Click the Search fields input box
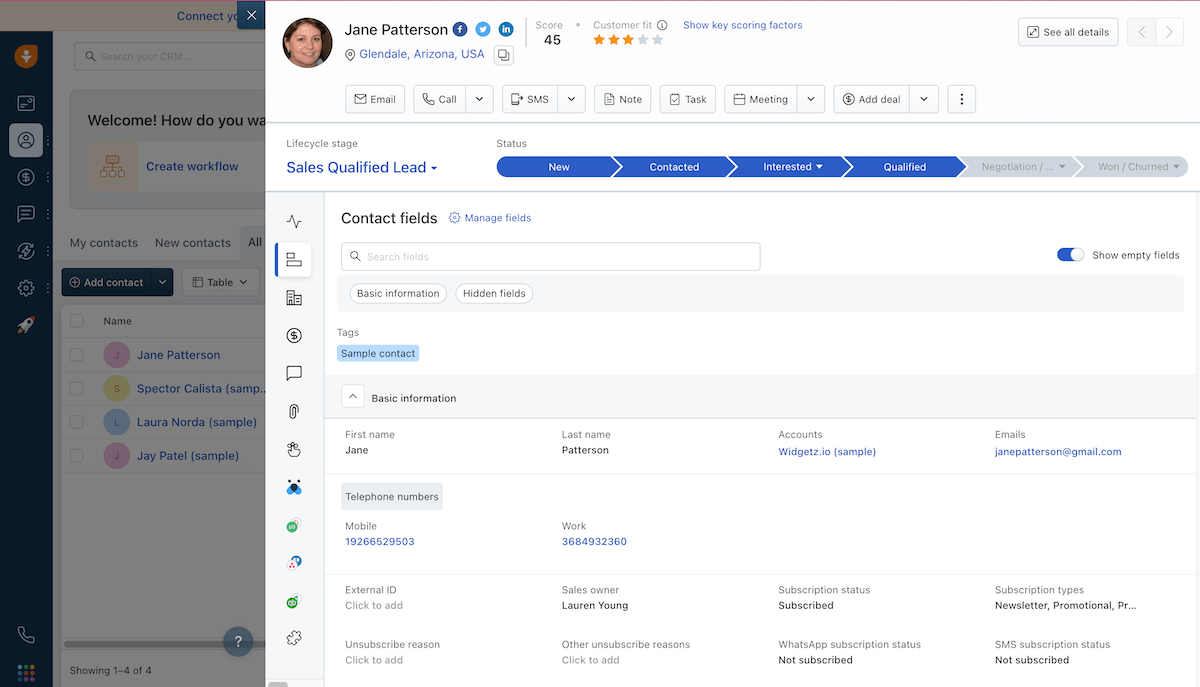This screenshot has height=687, width=1200. [550, 257]
